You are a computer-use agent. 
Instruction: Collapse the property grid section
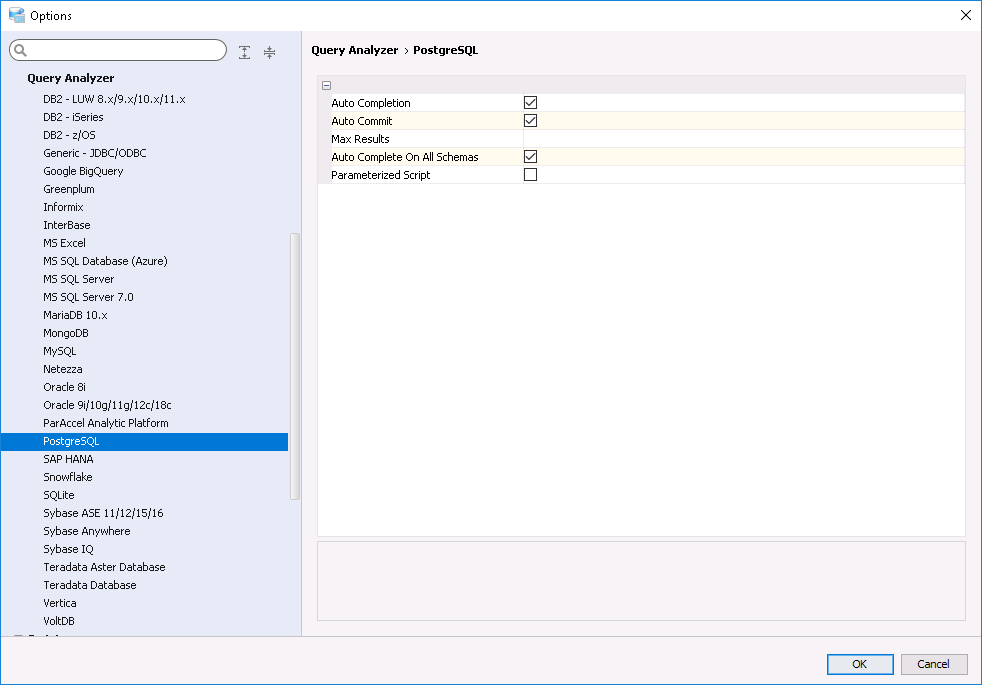[327, 86]
